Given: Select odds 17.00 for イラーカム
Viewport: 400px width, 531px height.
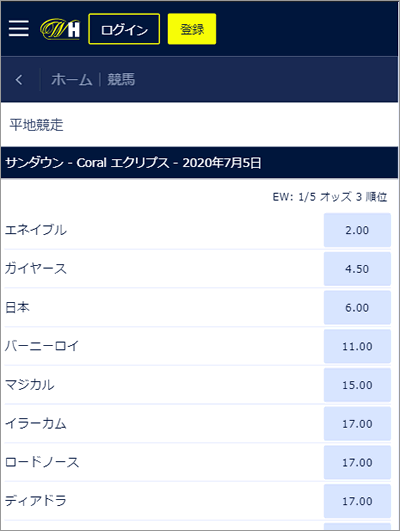Looking at the screenshot, I should tap(357, 424).
